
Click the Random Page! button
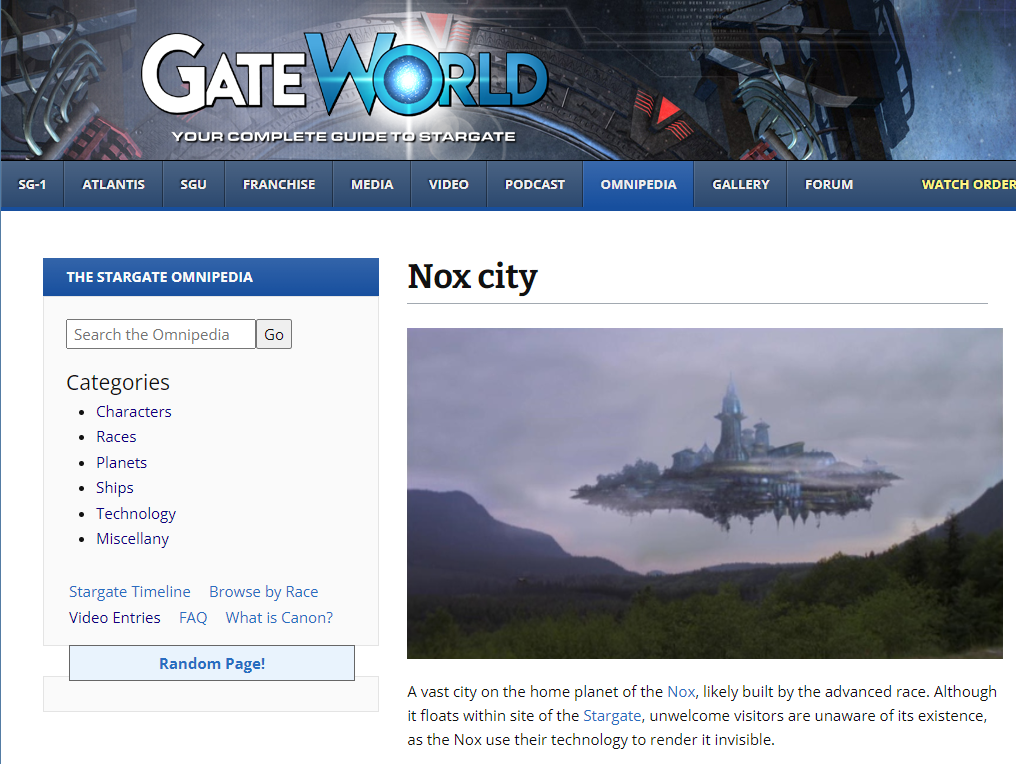pos(212,664)
